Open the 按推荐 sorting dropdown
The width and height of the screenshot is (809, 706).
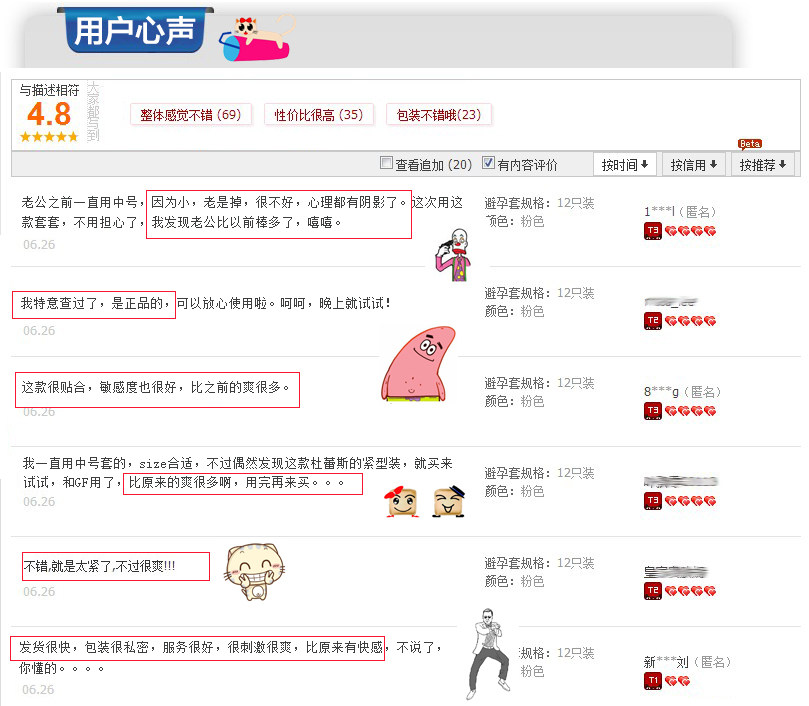point(763,165)
